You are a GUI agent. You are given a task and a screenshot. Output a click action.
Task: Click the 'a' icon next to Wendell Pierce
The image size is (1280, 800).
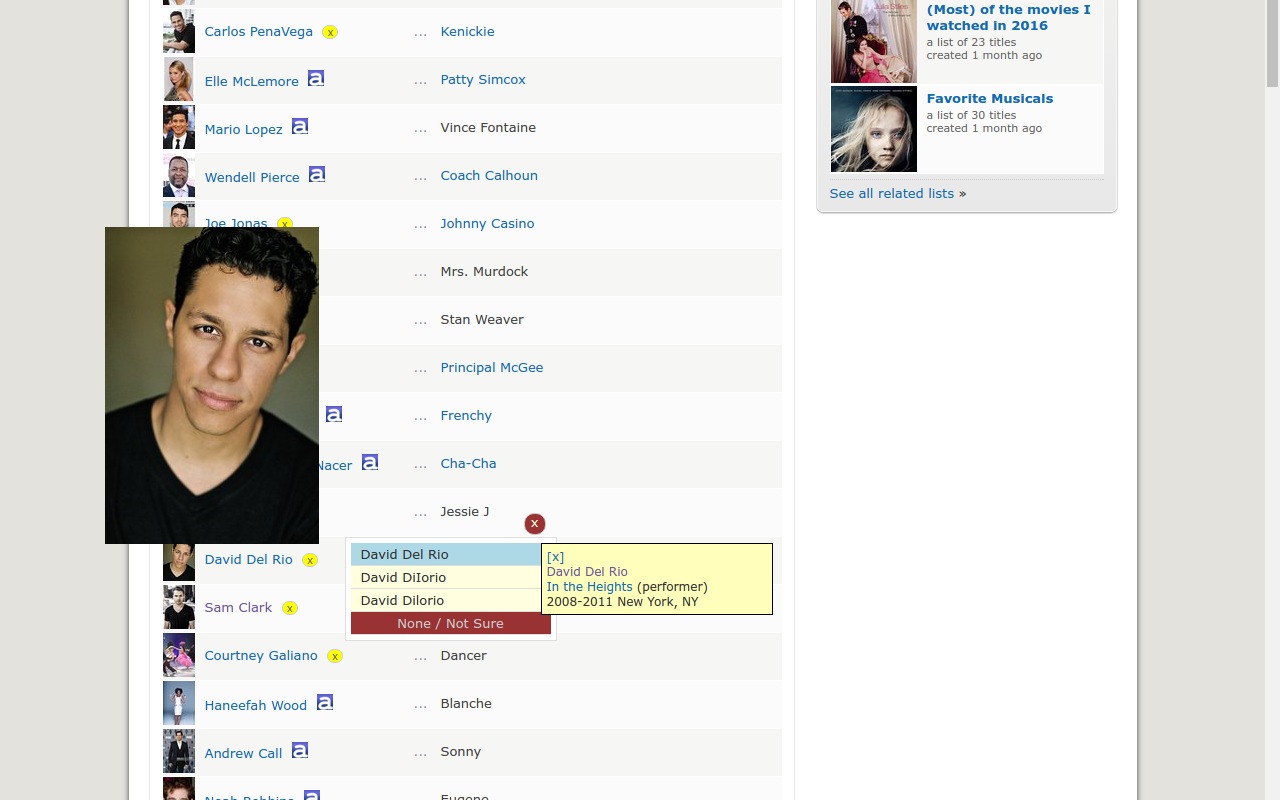[x=317, y=174]
